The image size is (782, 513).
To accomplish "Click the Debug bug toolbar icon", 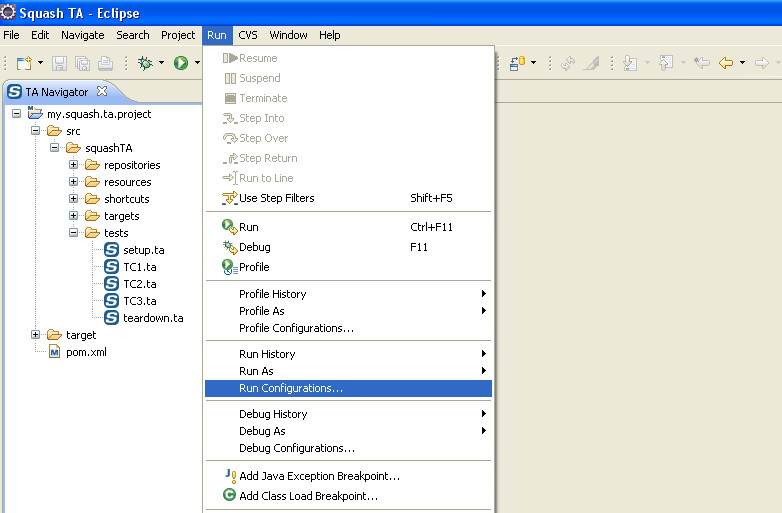I will [x=145, y=63].
